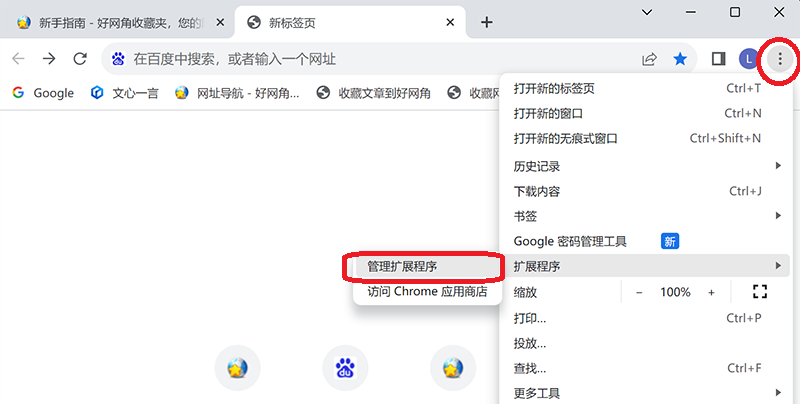Open the Baidu shortcut tile

[345, 368]
